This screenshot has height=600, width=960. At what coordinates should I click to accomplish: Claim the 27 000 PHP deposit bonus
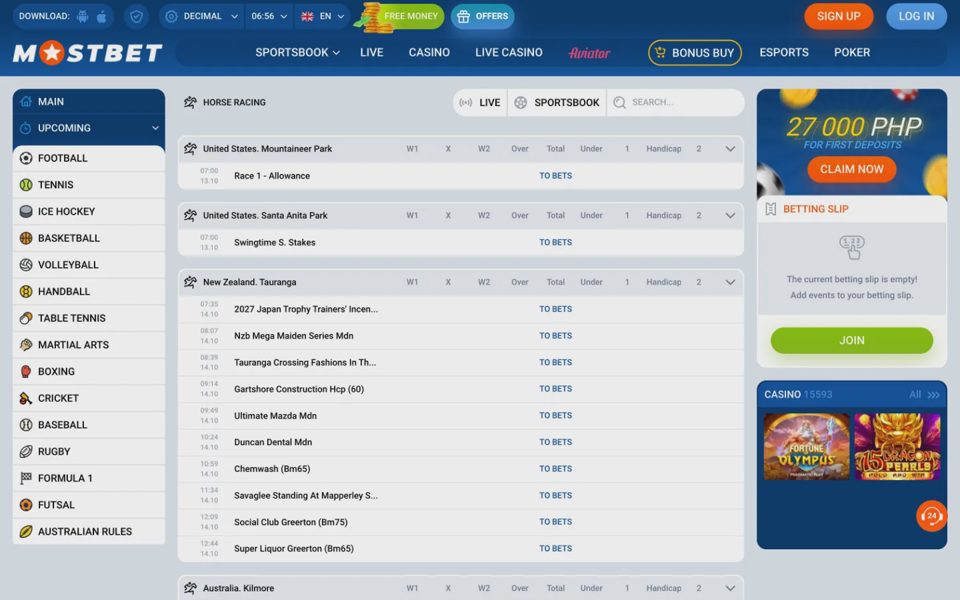coord(852,169)
